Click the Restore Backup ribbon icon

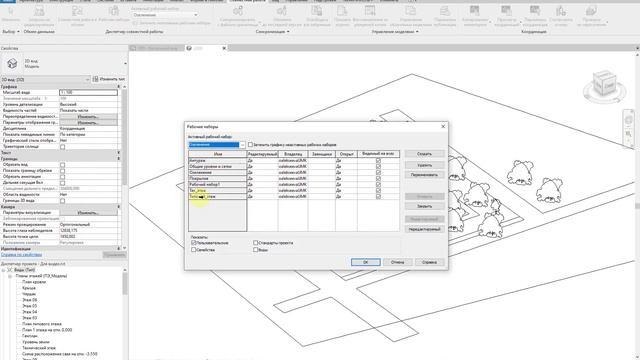370,11
